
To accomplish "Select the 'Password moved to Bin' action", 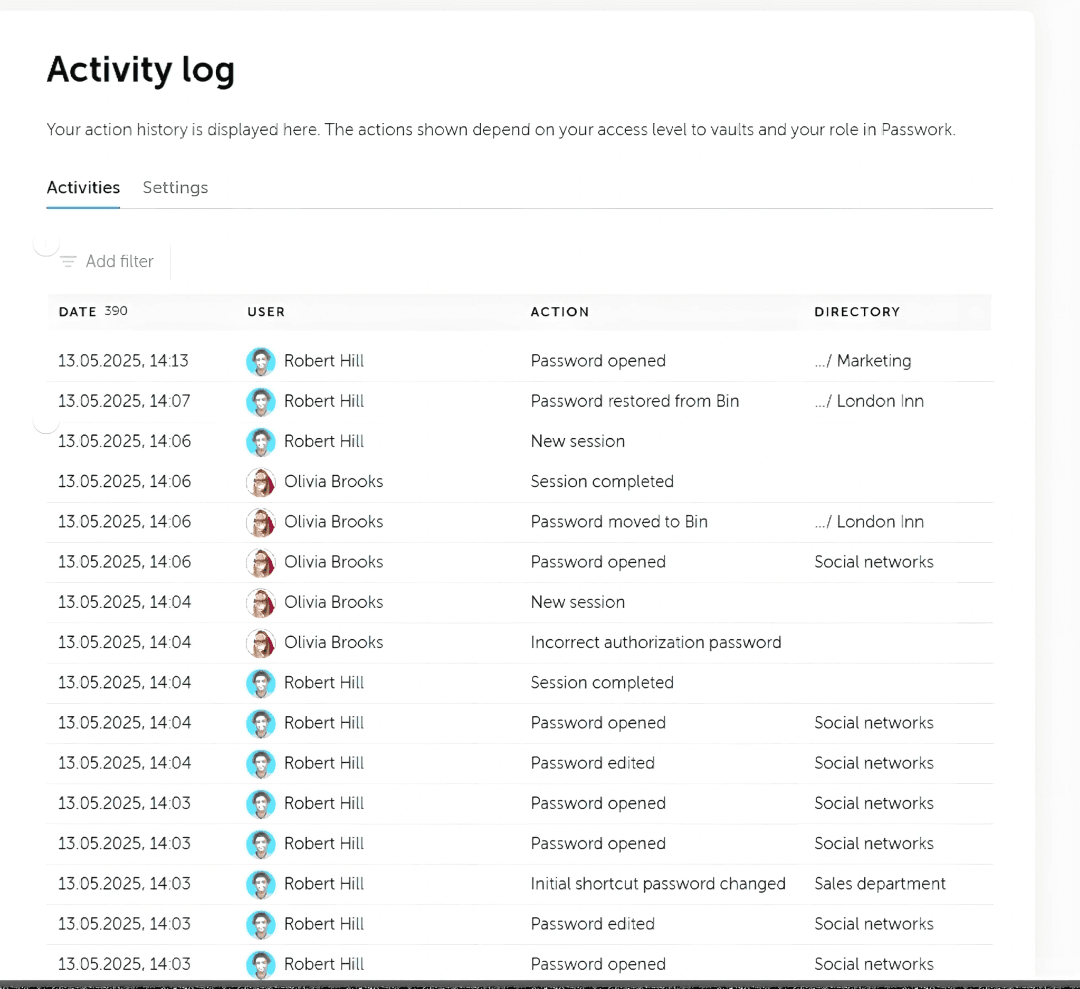I will [619, 521].
